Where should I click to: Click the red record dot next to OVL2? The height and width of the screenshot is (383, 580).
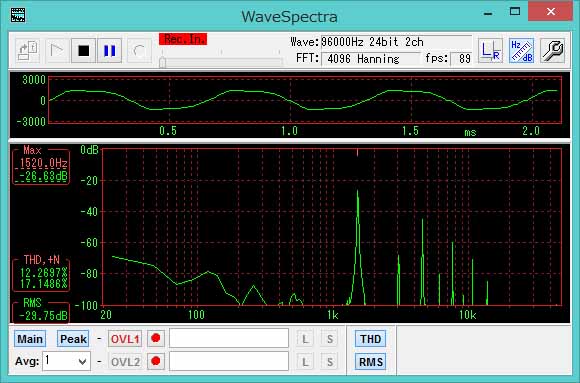tap(156, 361)
